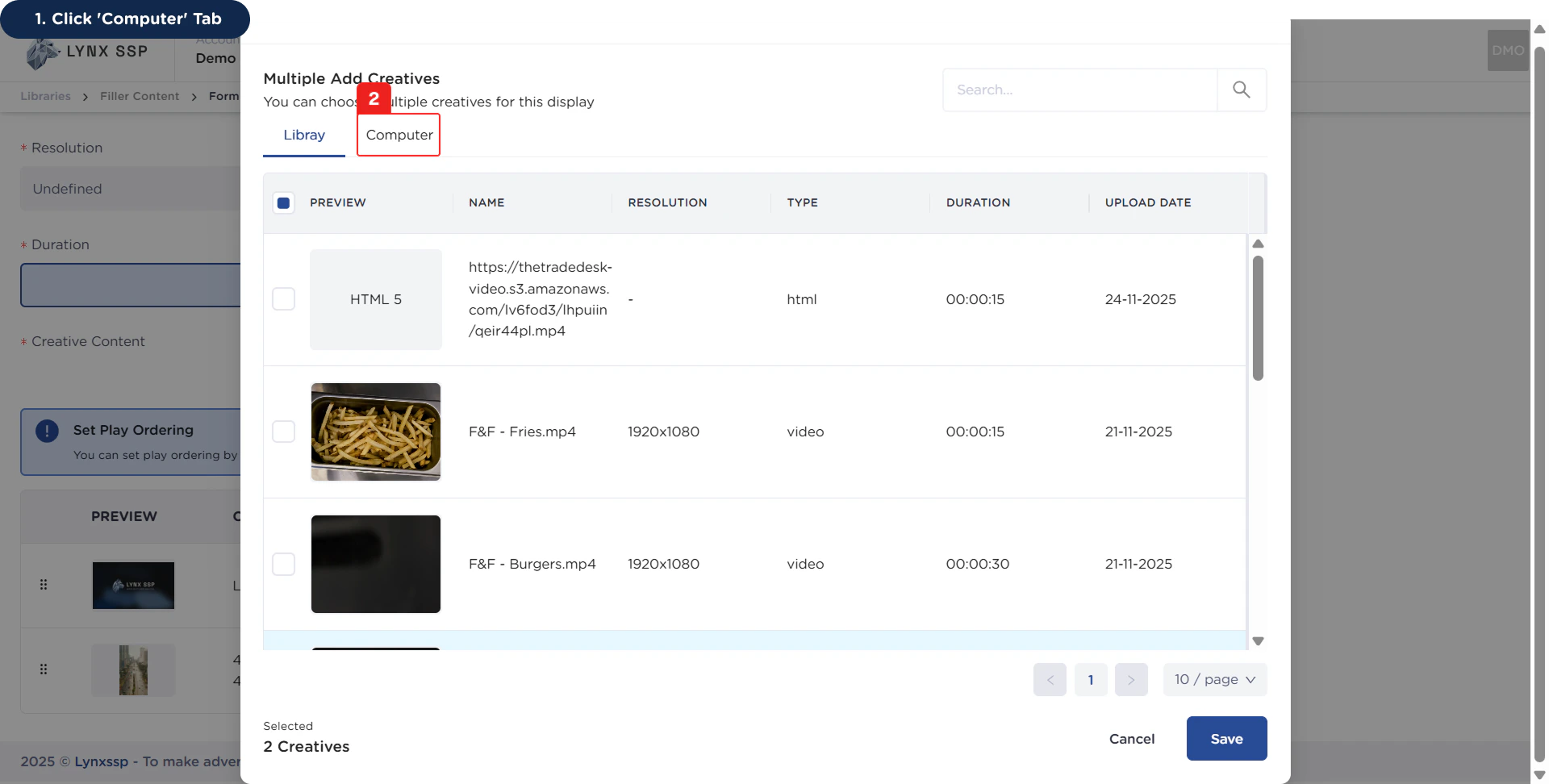Open the '10 / page' dropdown

pyautogui.click(x=1215, y=679)
